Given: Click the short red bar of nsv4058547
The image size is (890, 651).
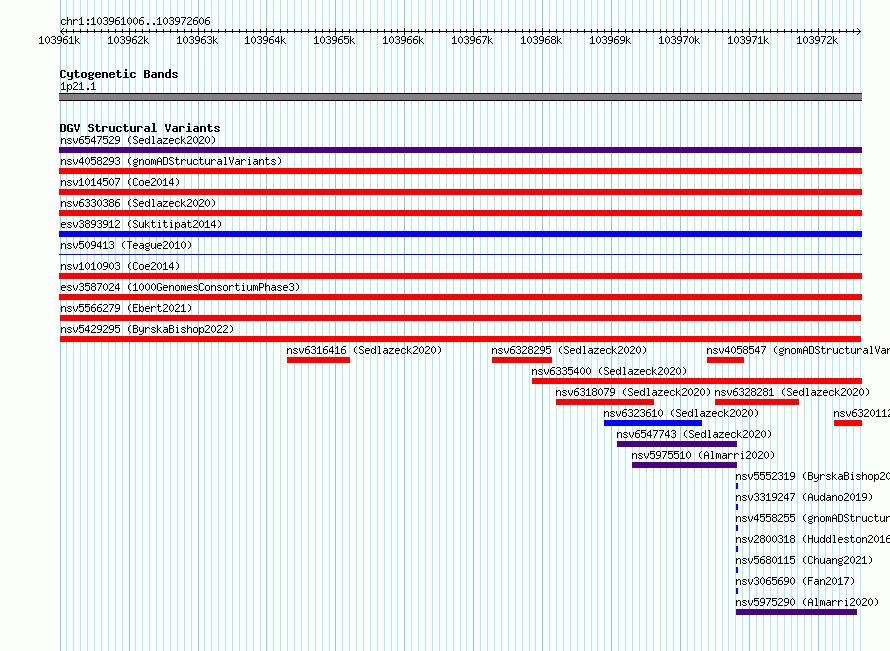Looking at the screenshot, I should point(725,360).
